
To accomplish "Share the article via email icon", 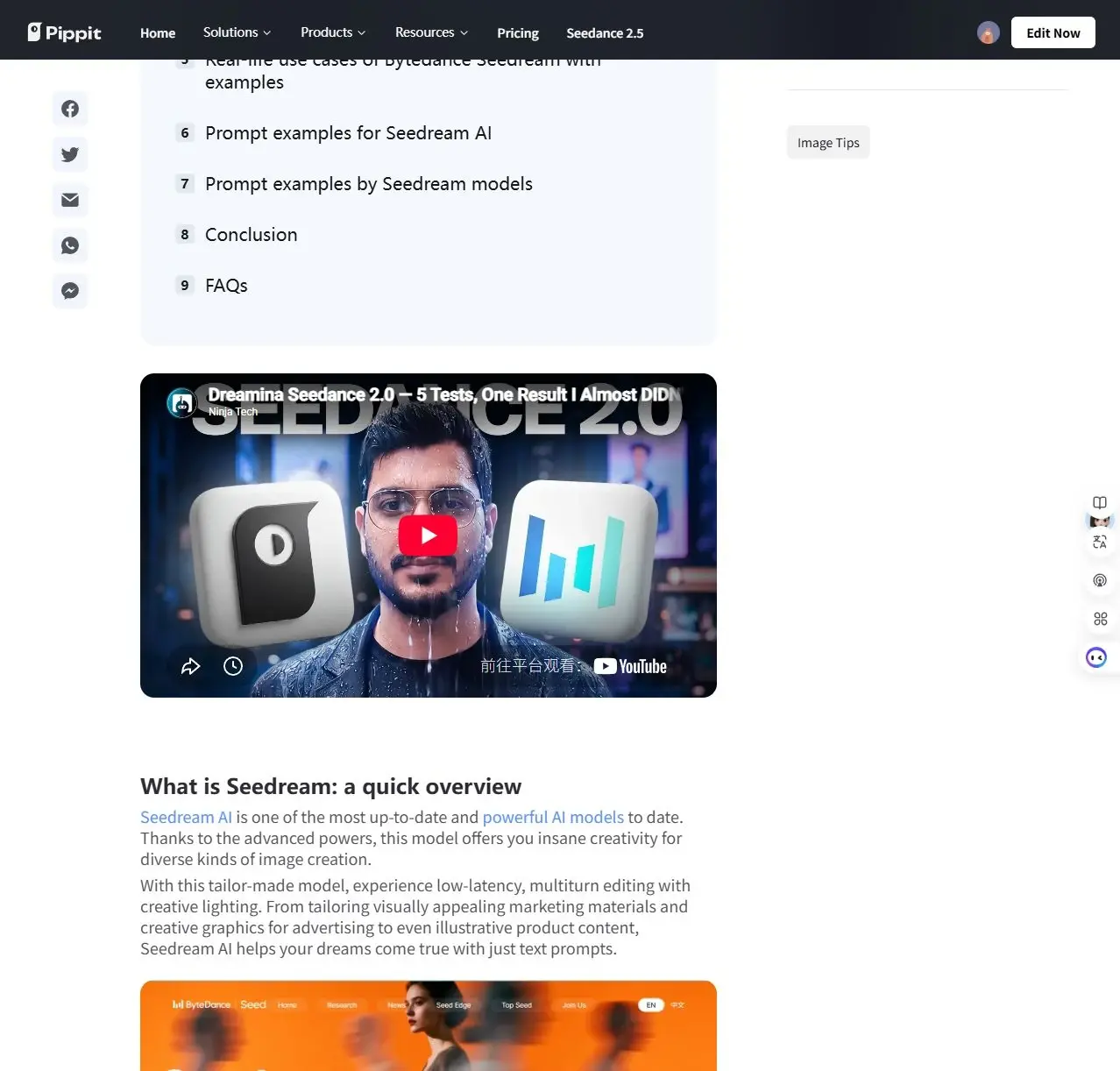I will tap(70, 200).
